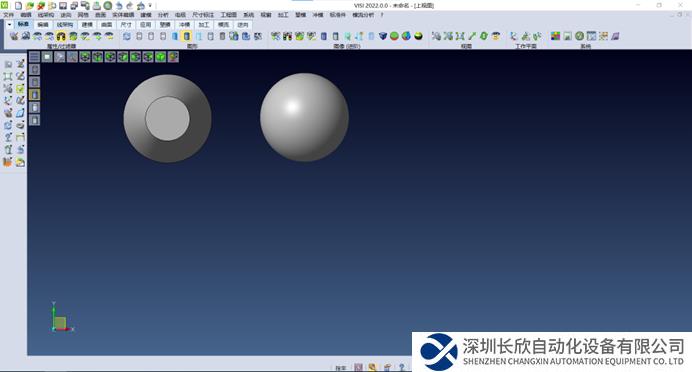
Task: Click the orange icon at left sidebar bottom
Action: (x=8, y=162)
